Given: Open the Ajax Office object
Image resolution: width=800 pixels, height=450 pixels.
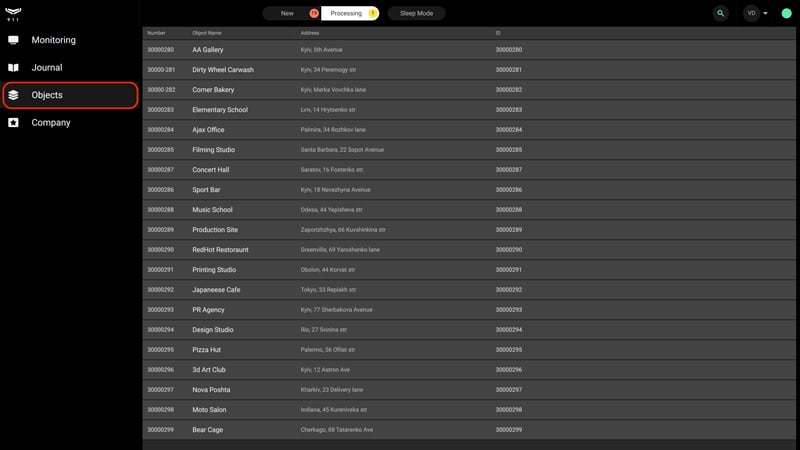Looking at the screenshot, I should [469, 130].
